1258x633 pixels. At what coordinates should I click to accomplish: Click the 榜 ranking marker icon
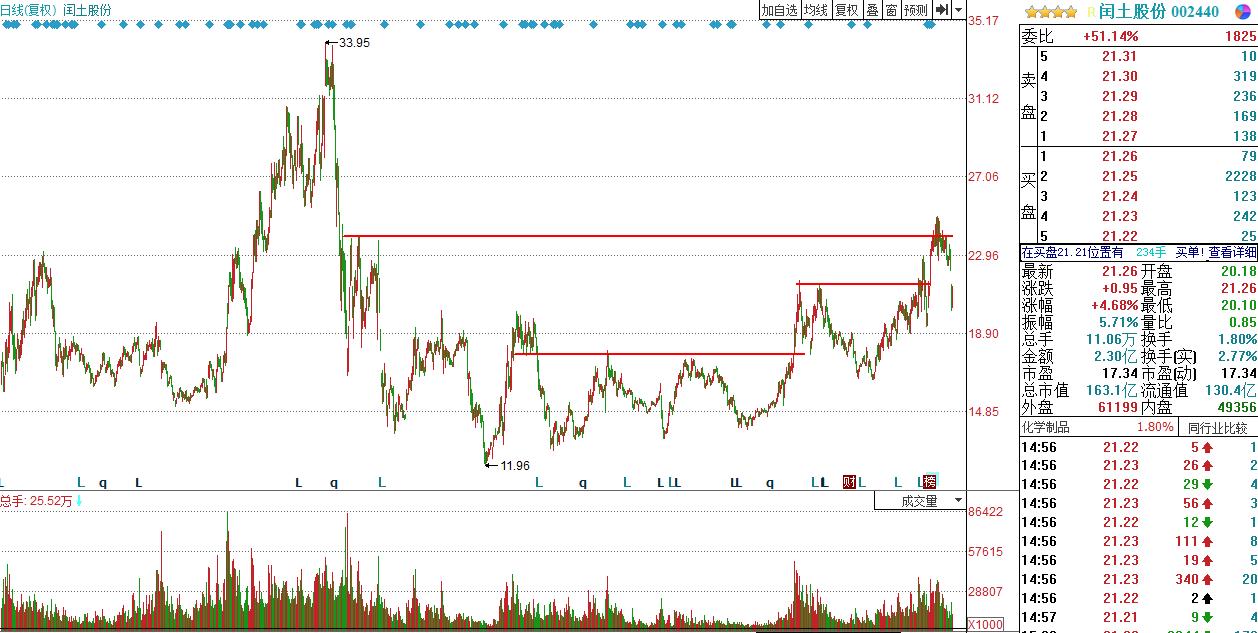tap(931, 482)
